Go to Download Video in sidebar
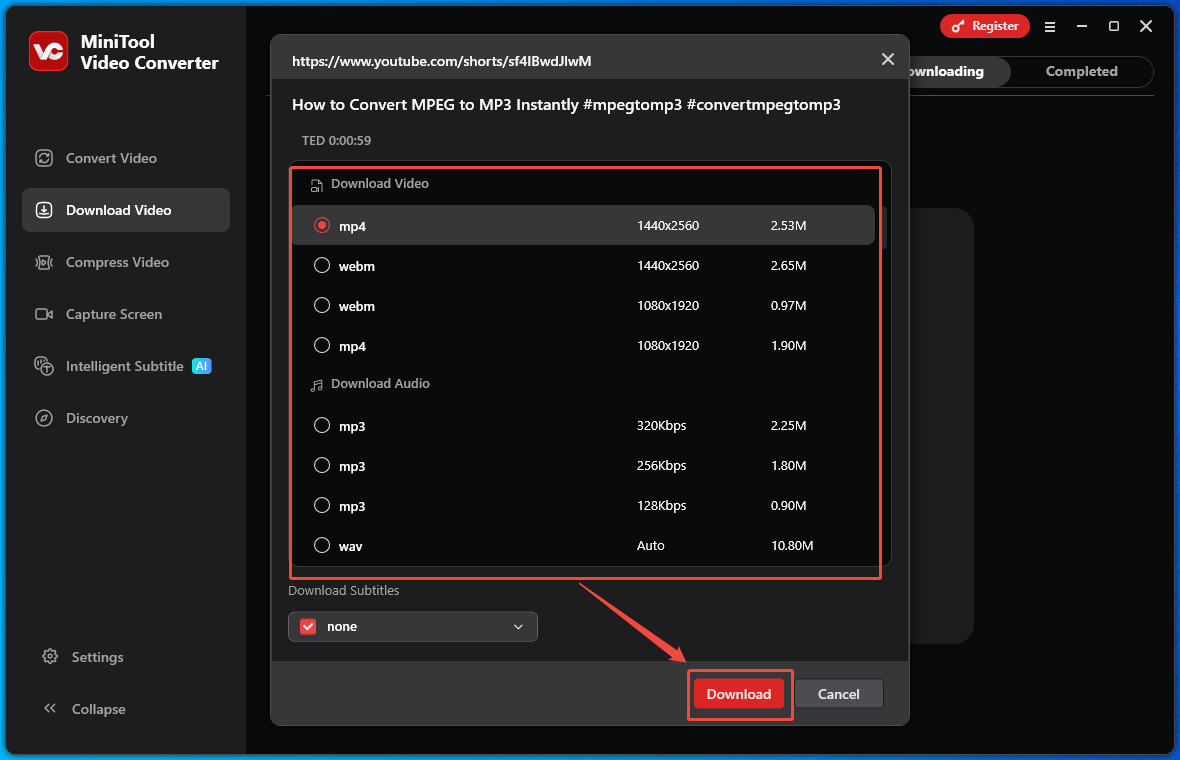Viewport: 1180px width, 760px height. 126,210
